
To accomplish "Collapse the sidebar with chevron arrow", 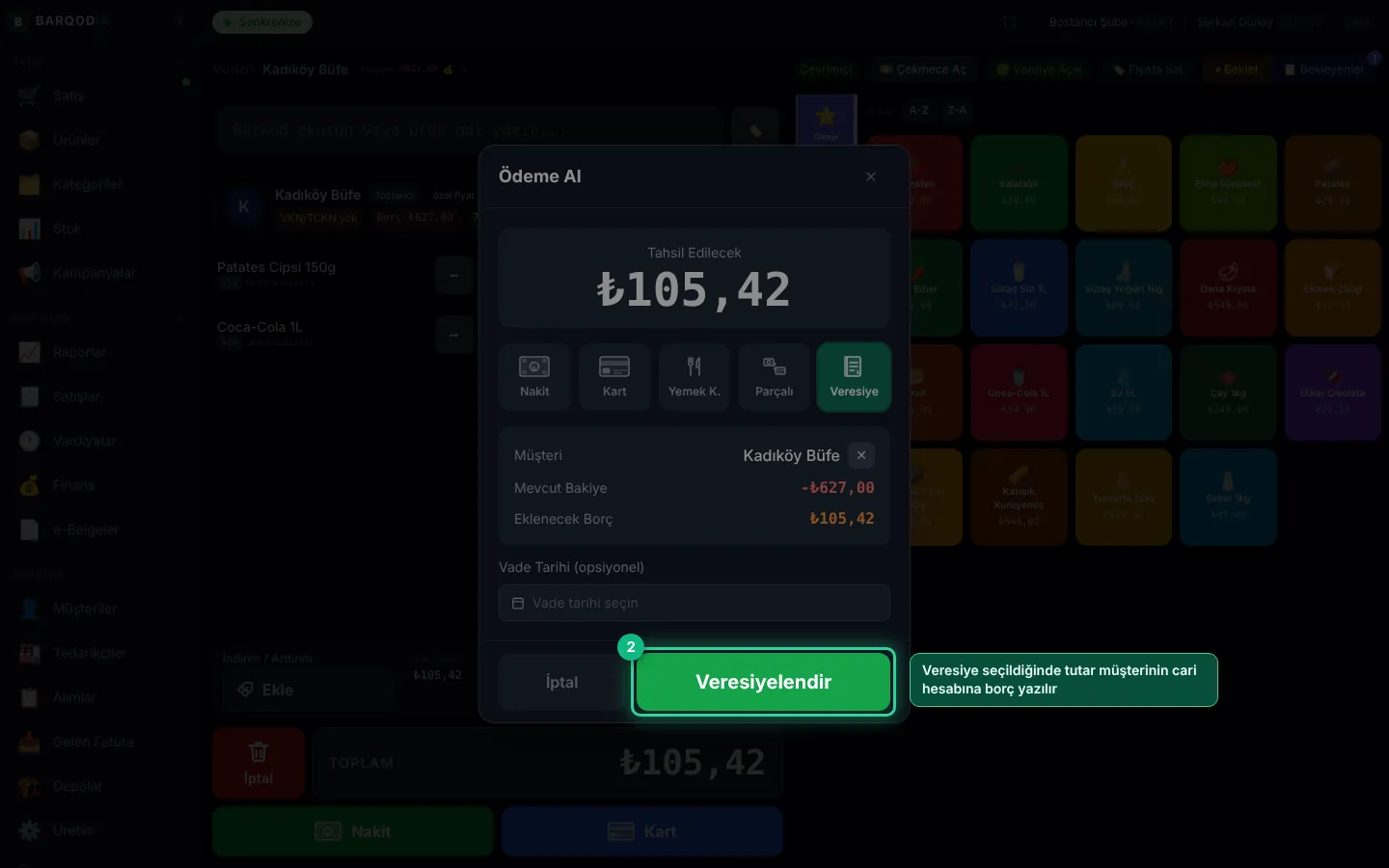I will [178, 21].
